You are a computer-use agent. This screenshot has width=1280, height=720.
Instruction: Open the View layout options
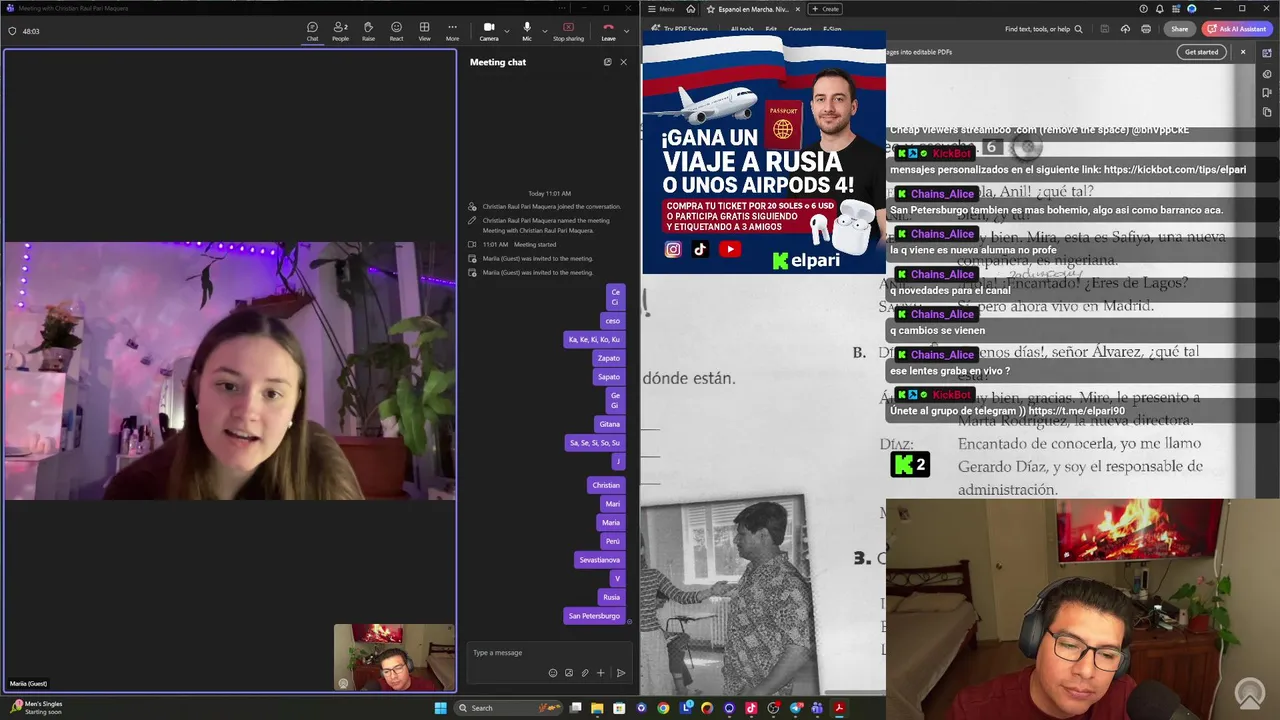424,31
